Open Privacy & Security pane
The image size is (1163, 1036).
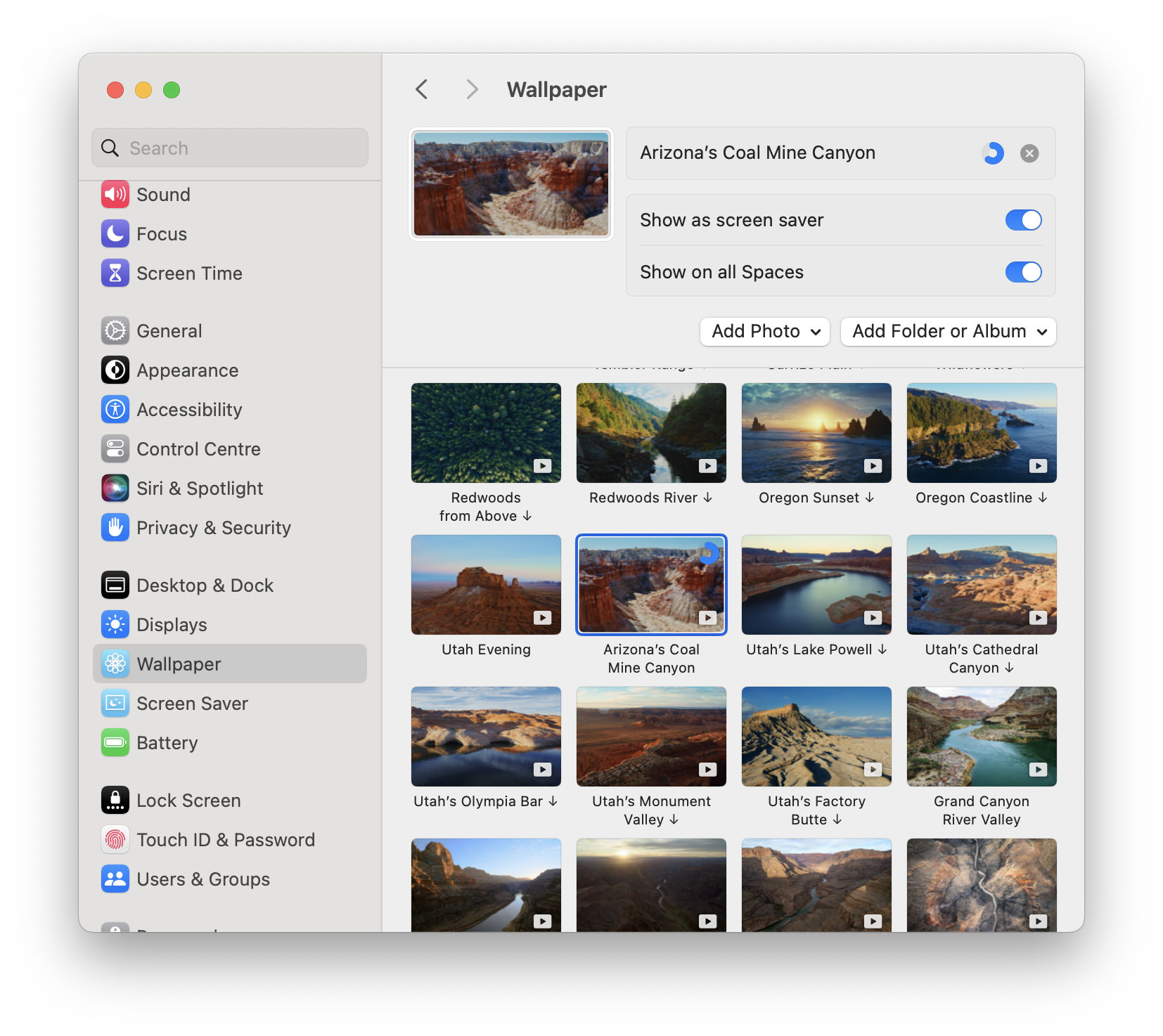230,528
